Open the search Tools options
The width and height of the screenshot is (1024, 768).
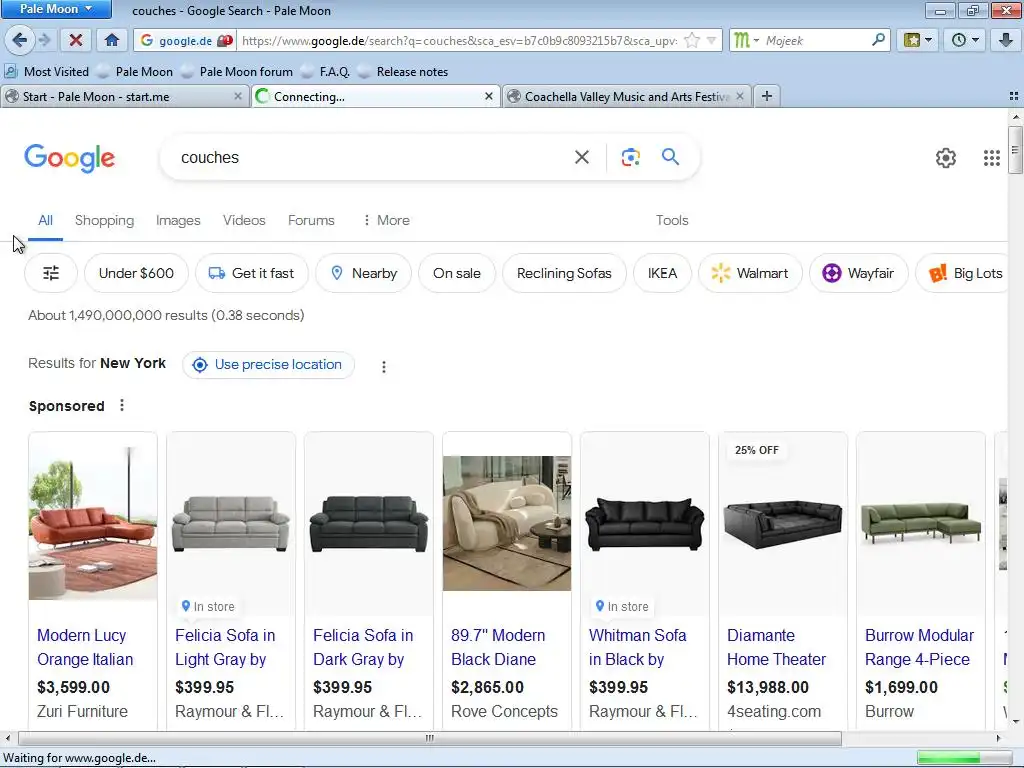pyautogui.click(x=672, y=221)
